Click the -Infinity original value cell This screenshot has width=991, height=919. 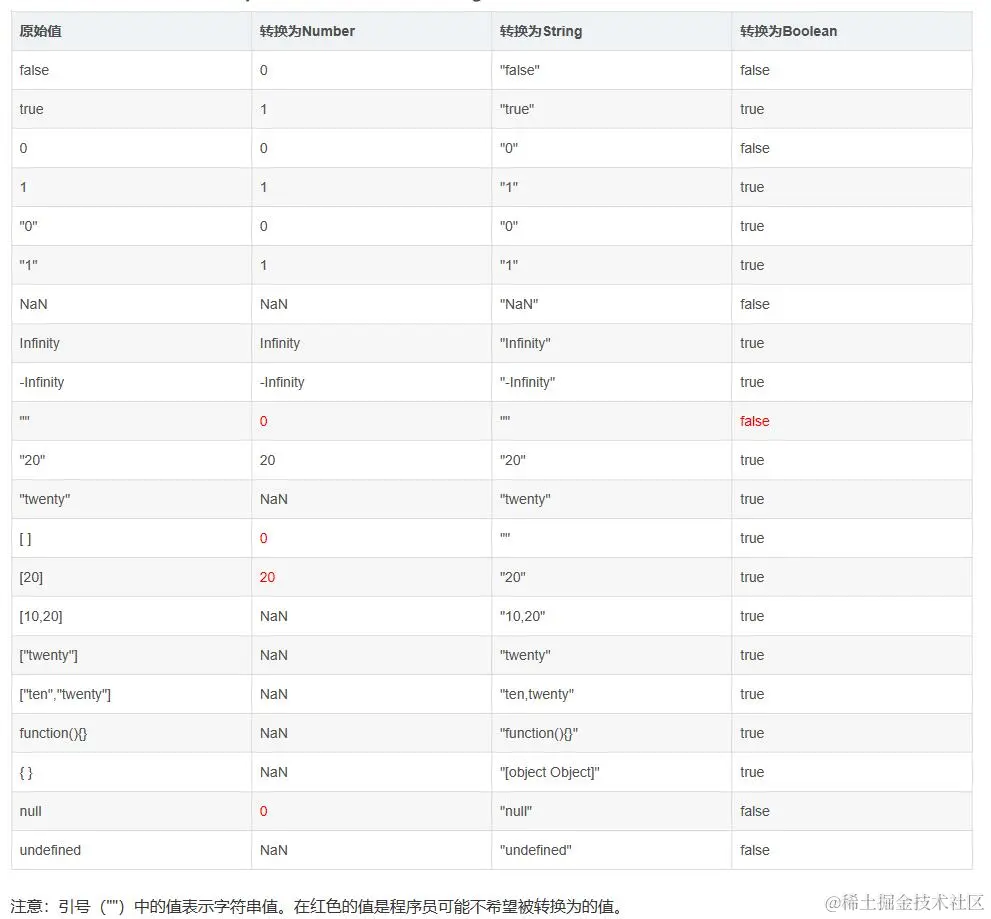point(42,382)
